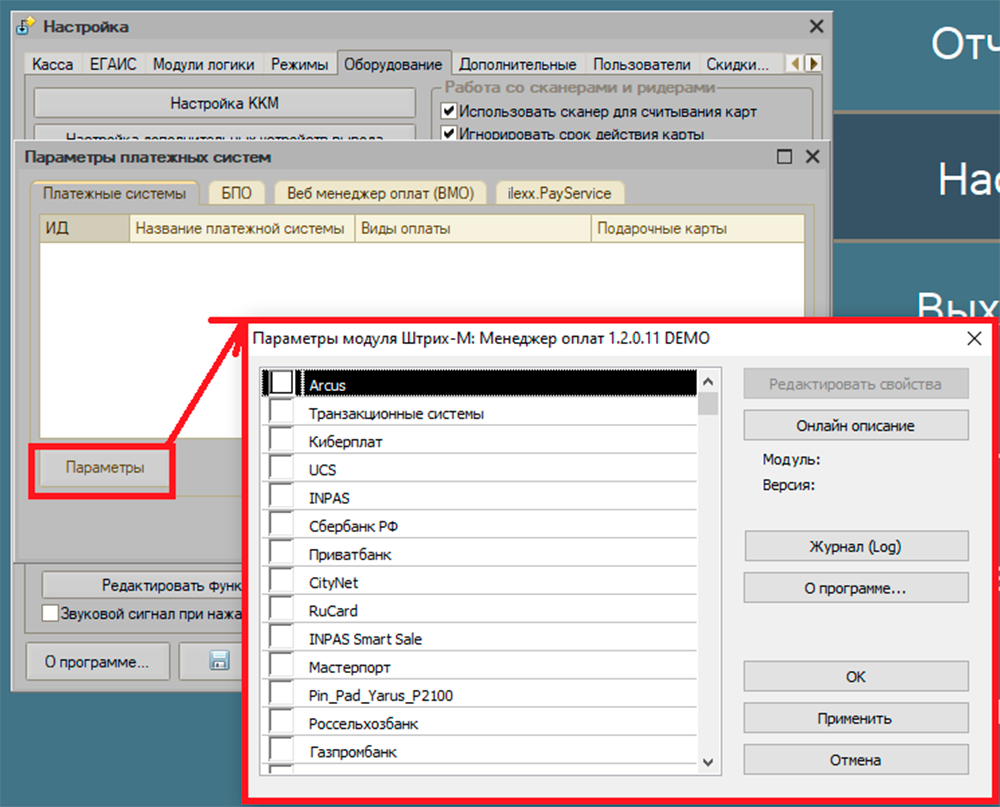The height and width of the screenshot is (807, 1000).
Task: Switch to the Пользователи tab
Action: [x=642, y=64]
